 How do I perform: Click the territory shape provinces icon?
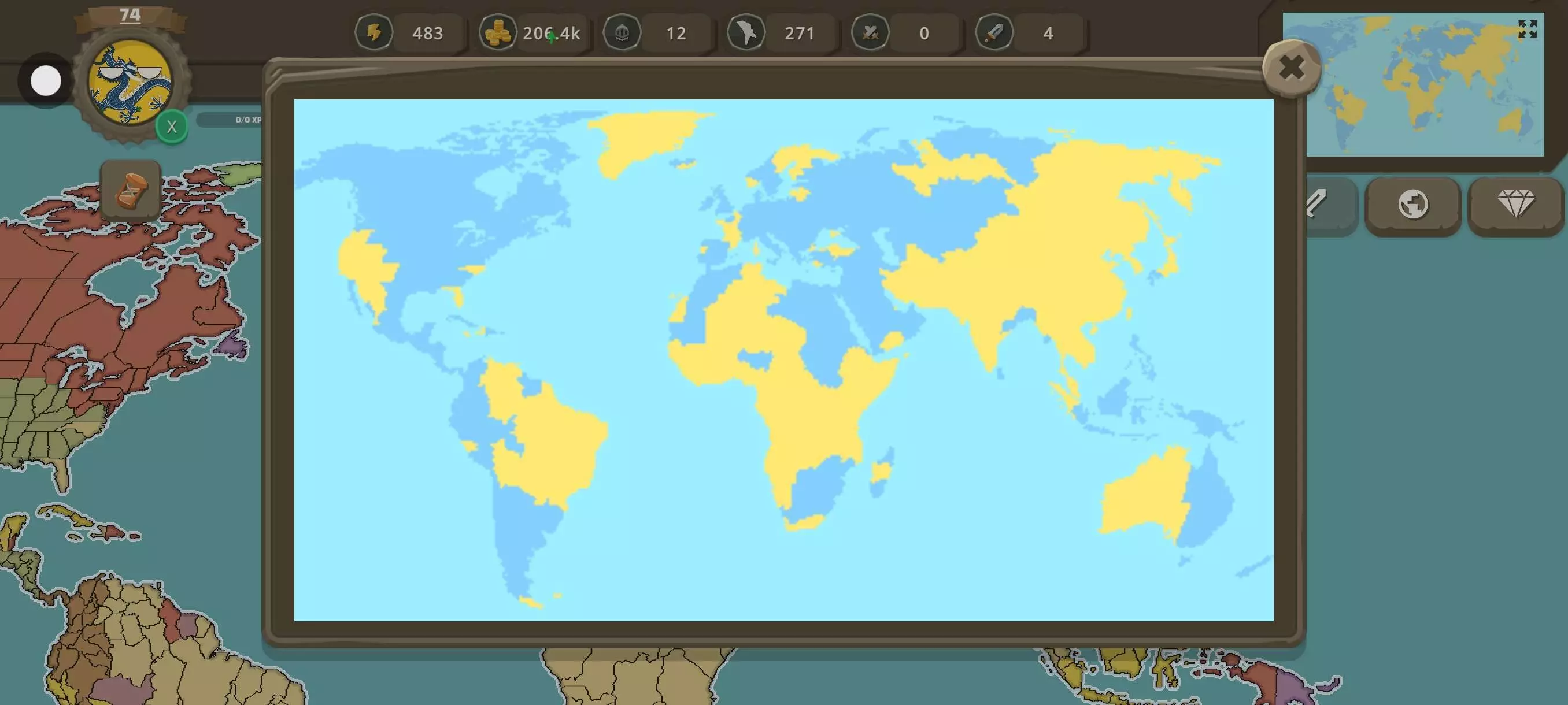pyautogui.click(x=746, y=32)
